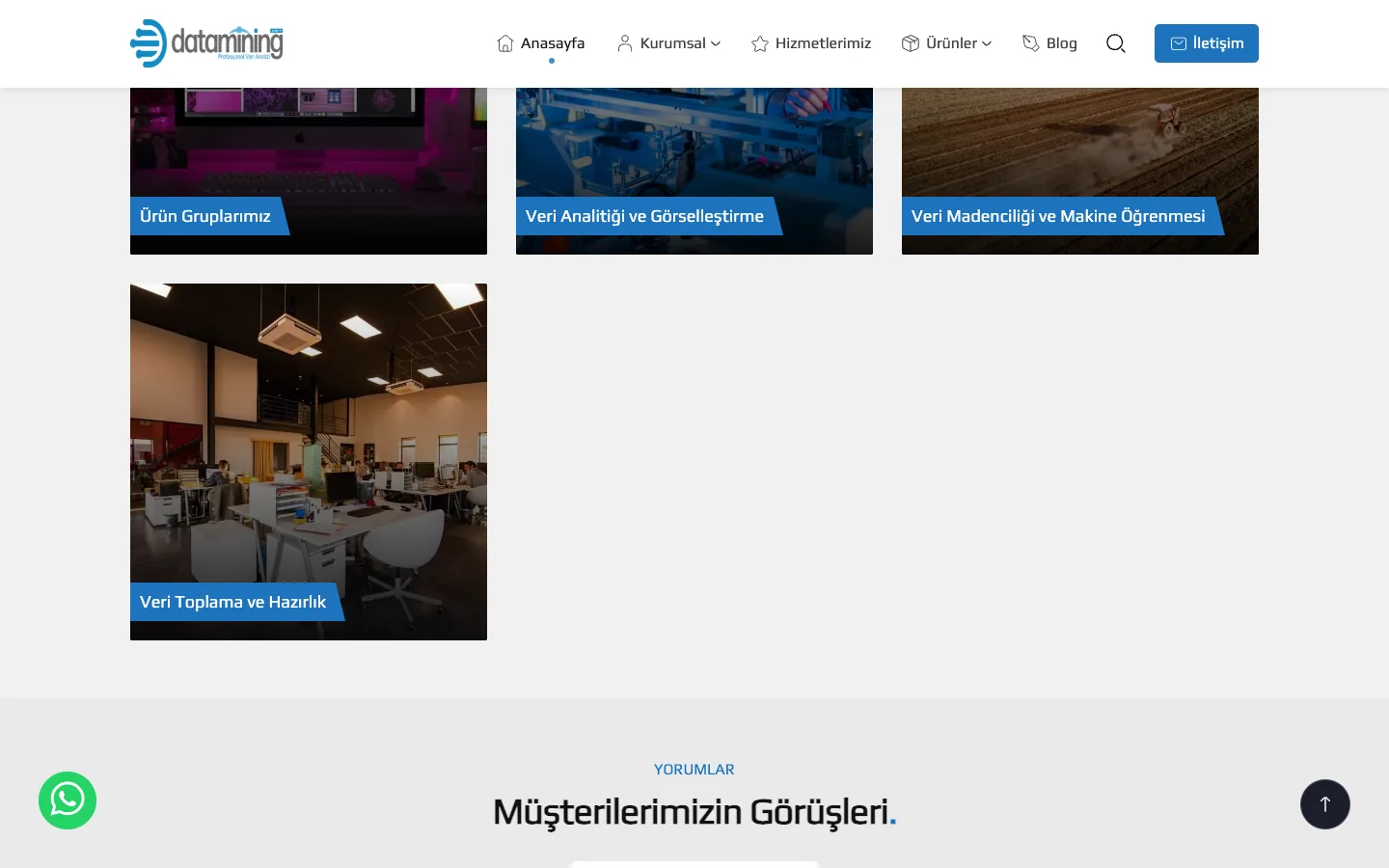Open the search magnifier icon
Viewport: 1389px width, 868px height.
(x=1116, y=43)
